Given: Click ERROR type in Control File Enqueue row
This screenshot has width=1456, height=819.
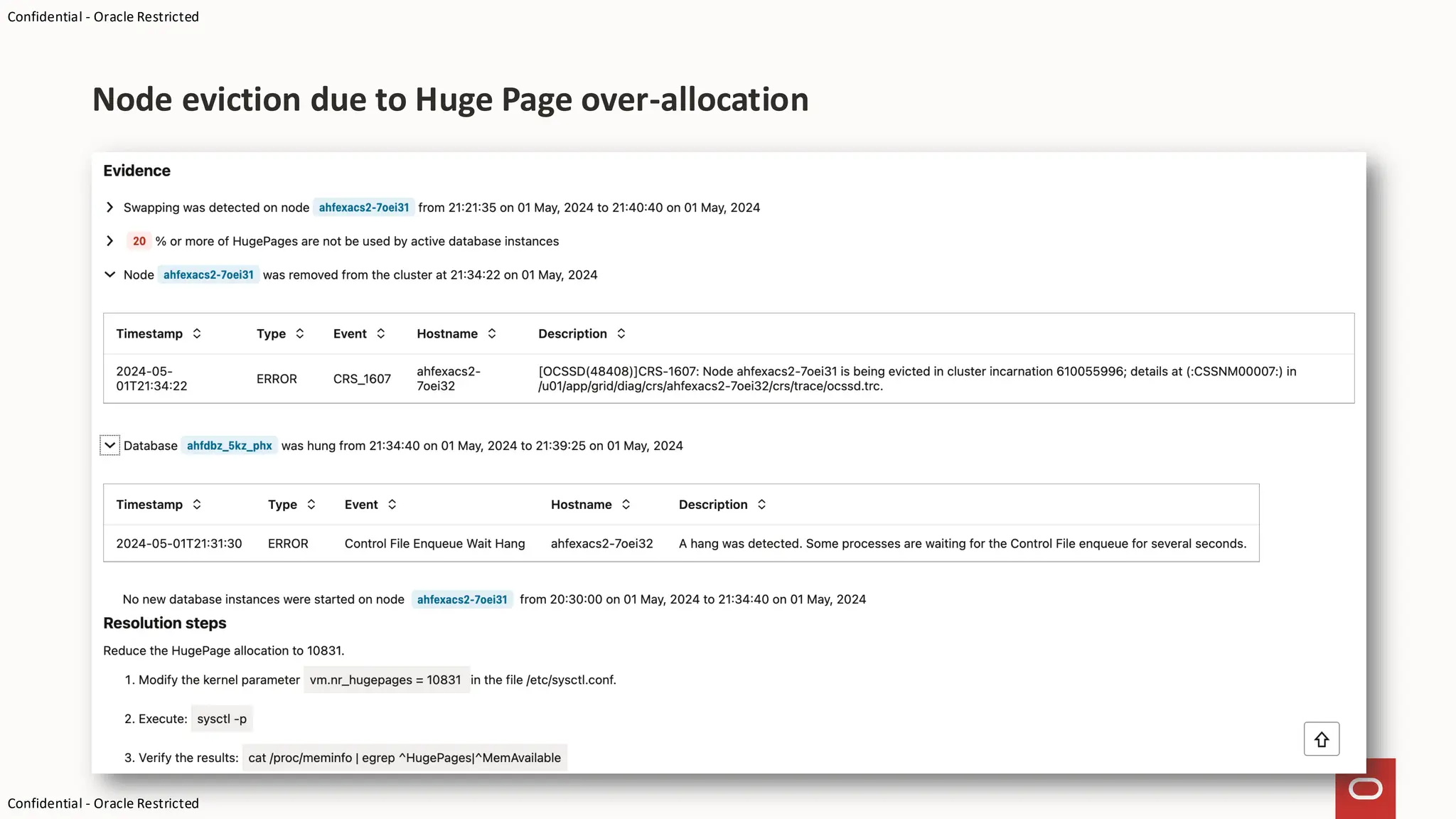Looking at the screenshot, I should pos(288,544).
